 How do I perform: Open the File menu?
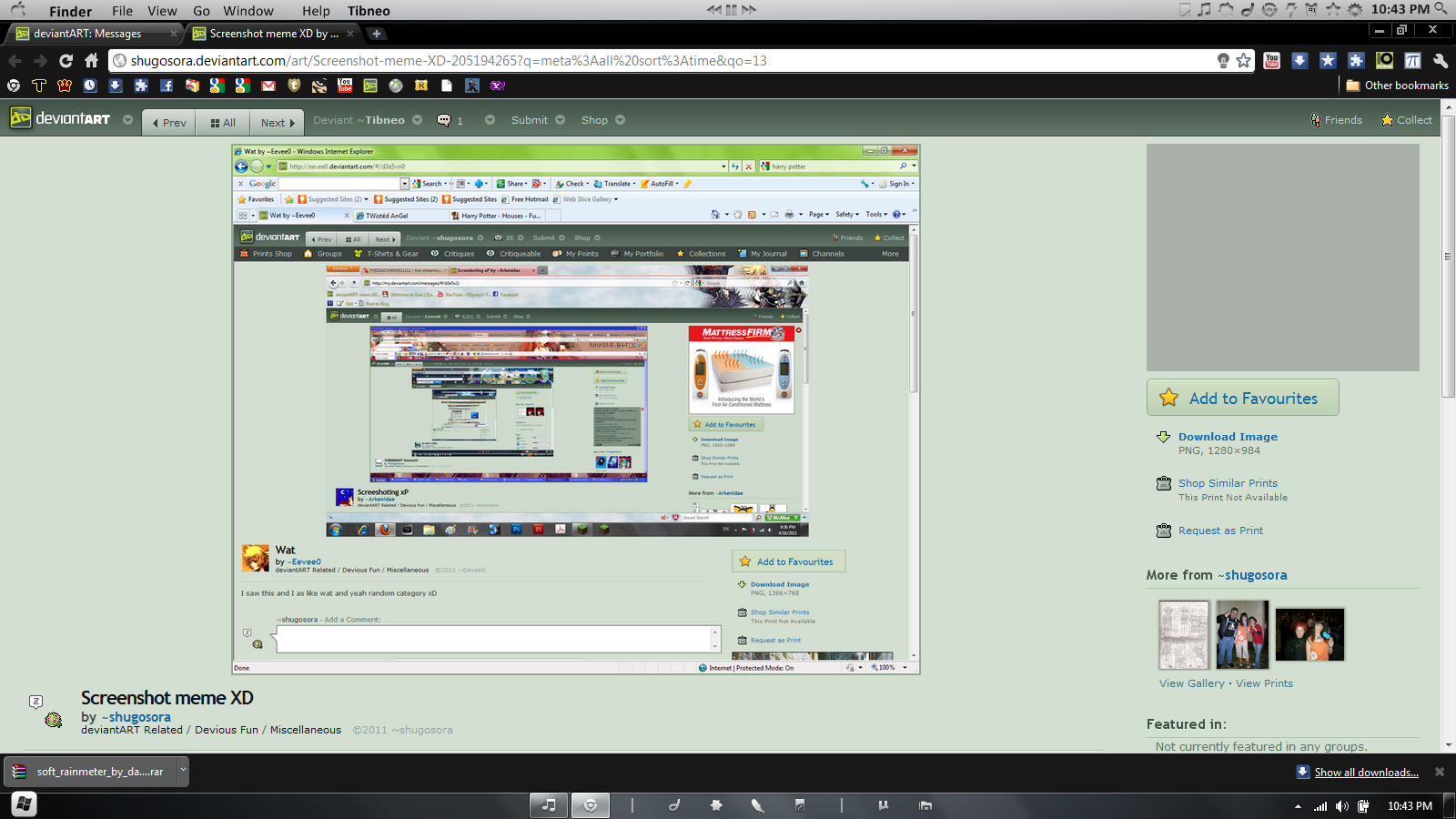(122, 11)
